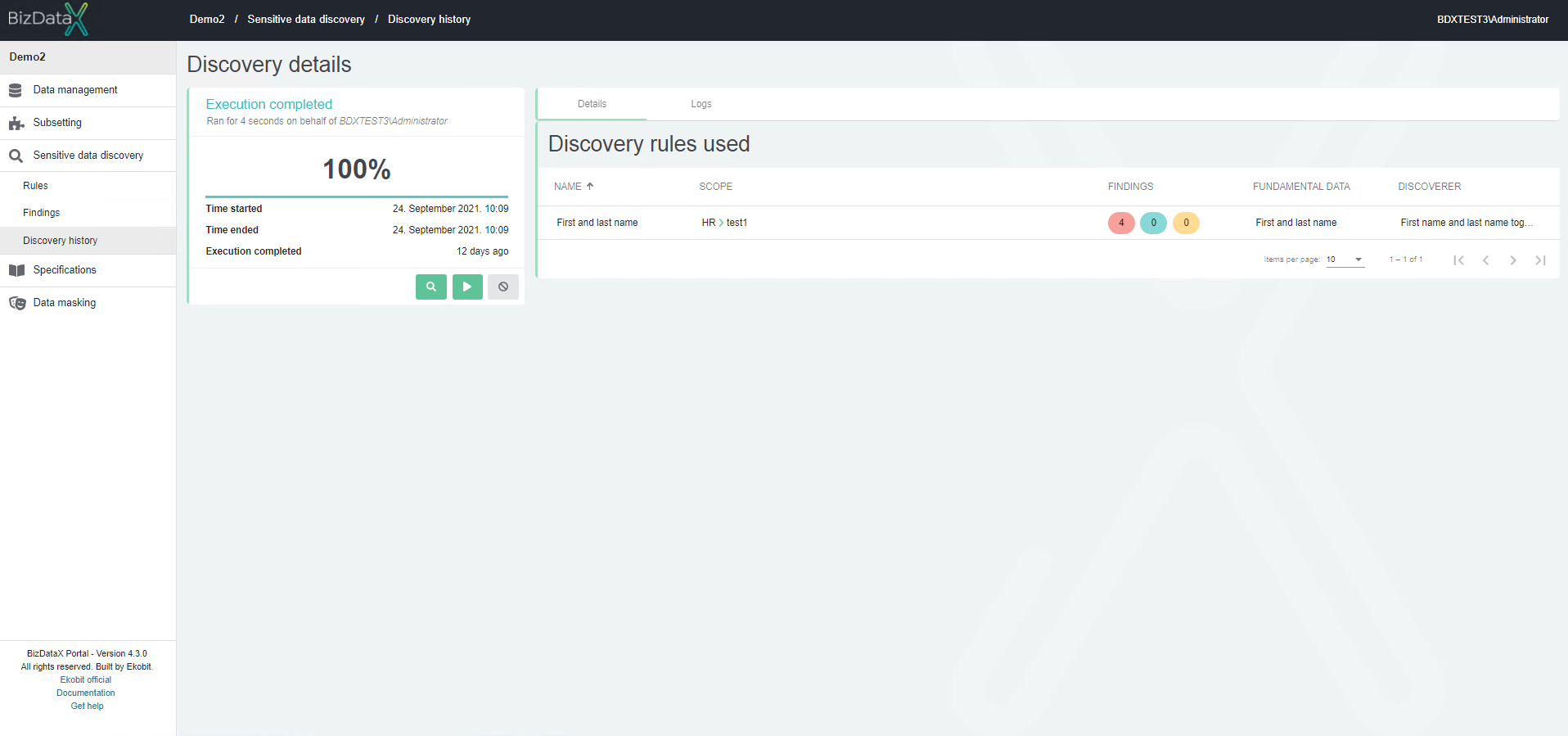
Task: Expand Sensitive data discovery menu
Action: (x=88, y=156)
